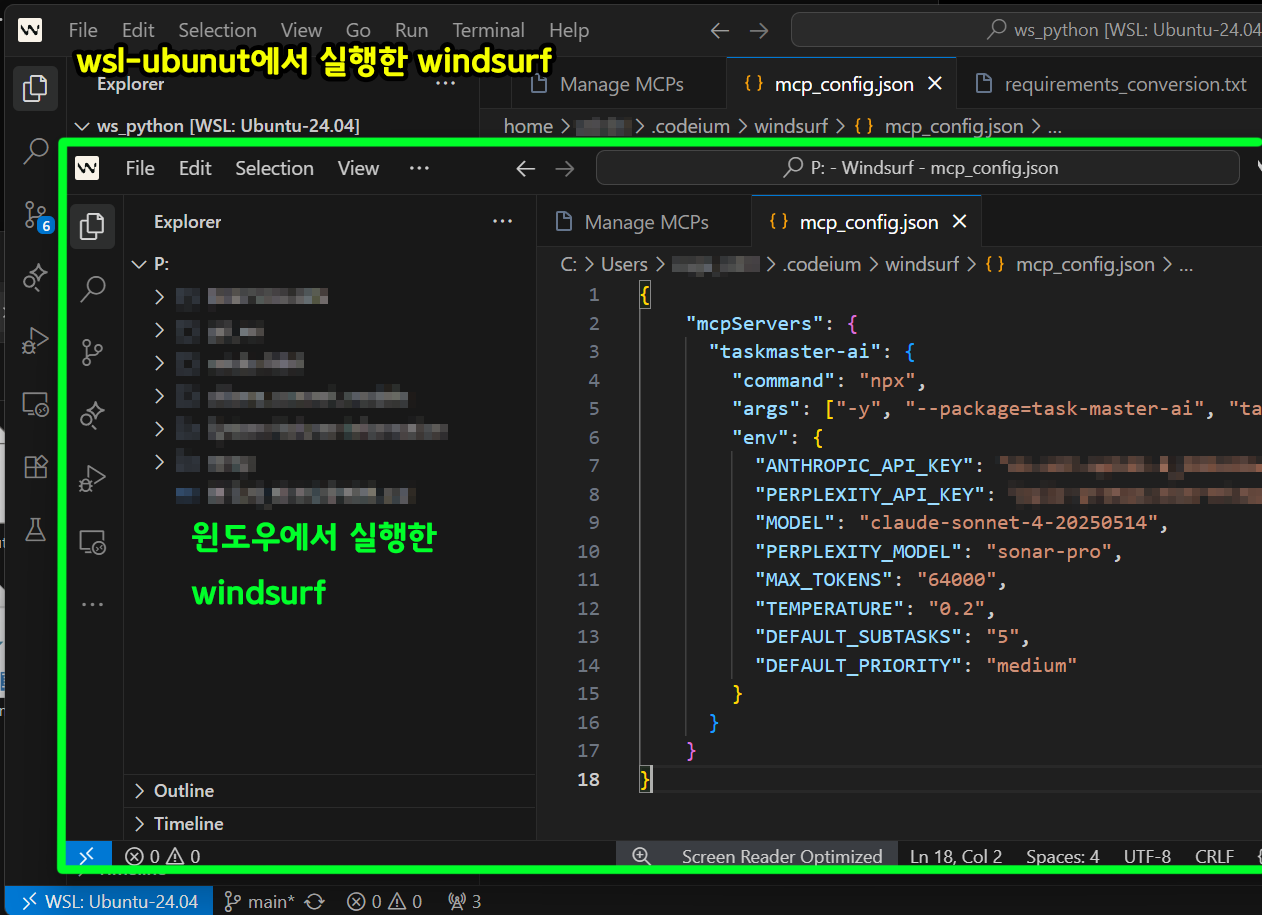Image resolution: width=1262 pixels, height=915 pixels.
Task: Open requirements_conversion.txt tab in WSL window
Action: tap(1110, 84)
